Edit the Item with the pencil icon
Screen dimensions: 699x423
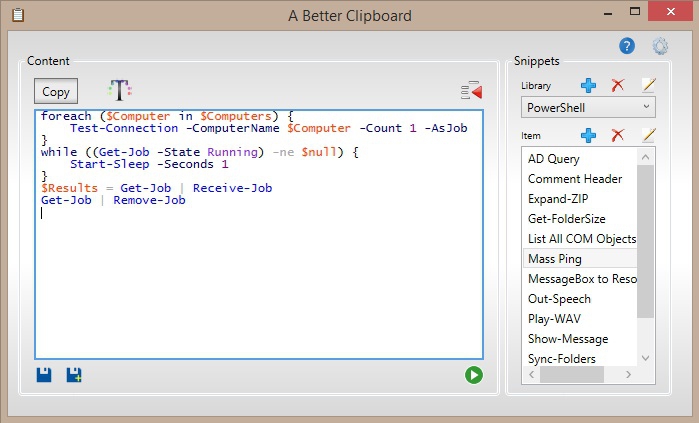(649, 135)
